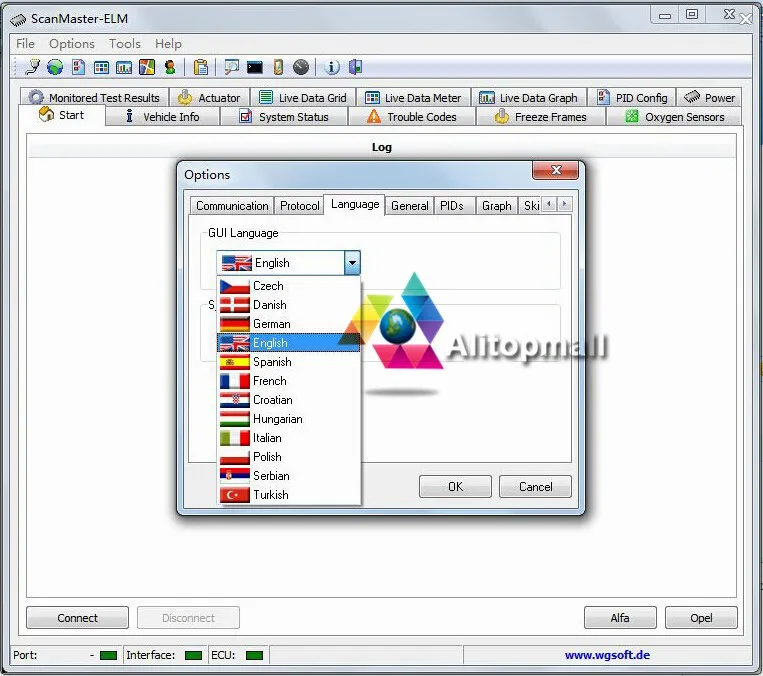
Task: Click OK in the Options dialog
Action: 455,487
